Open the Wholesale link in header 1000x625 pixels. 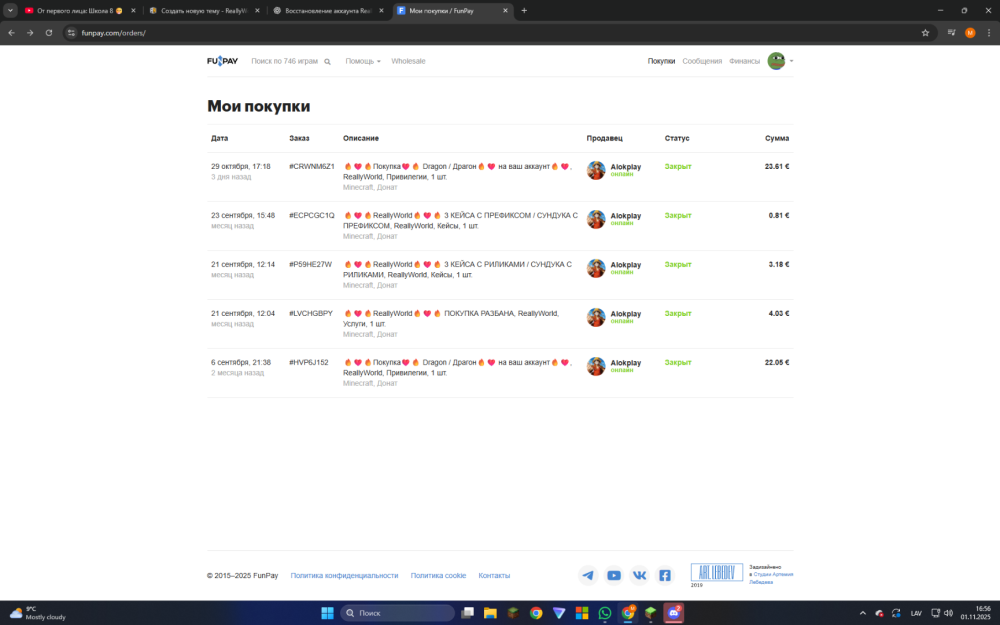tap(408, 61)
